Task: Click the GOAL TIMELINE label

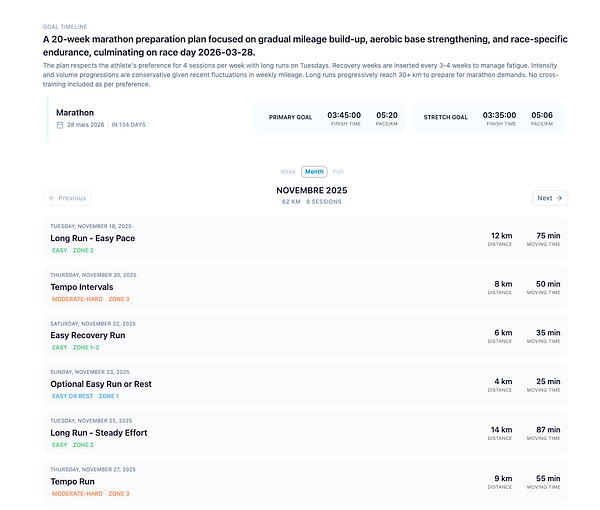Action: [x=65, y=27]
